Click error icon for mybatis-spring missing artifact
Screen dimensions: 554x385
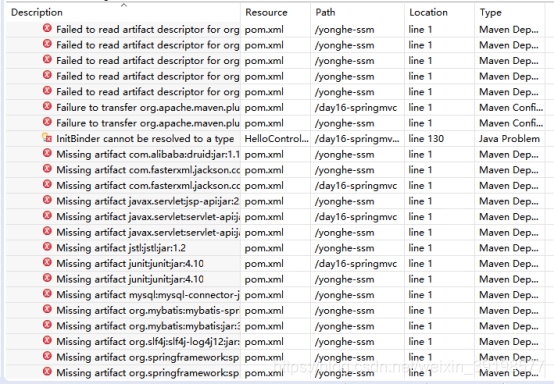(47, 309)
